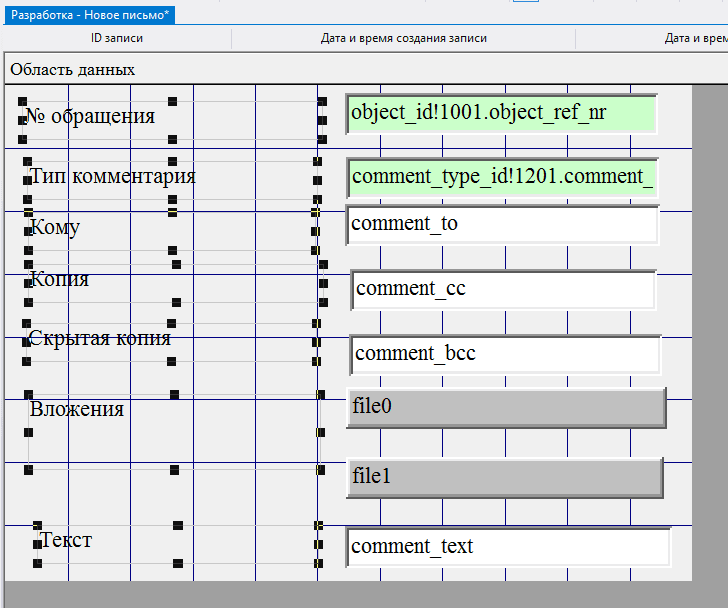Click the comment_text field
Viewport: 728px width, 608px height.
[508, 547]
